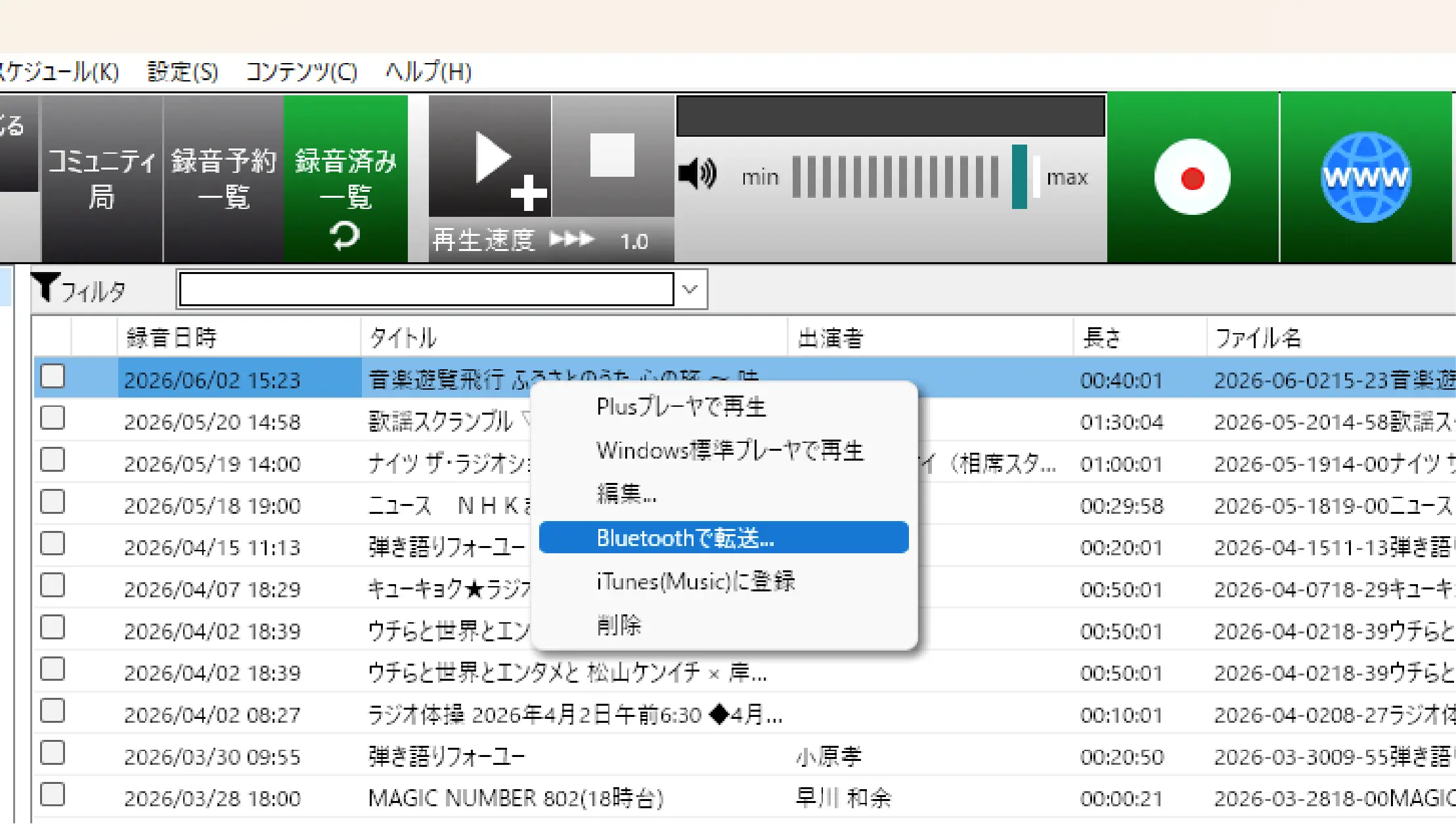This screenshot has height=824, width=1456.
Task: Check the 2026/06/02 15:23 recording checkbox
Action: (53, 377)
